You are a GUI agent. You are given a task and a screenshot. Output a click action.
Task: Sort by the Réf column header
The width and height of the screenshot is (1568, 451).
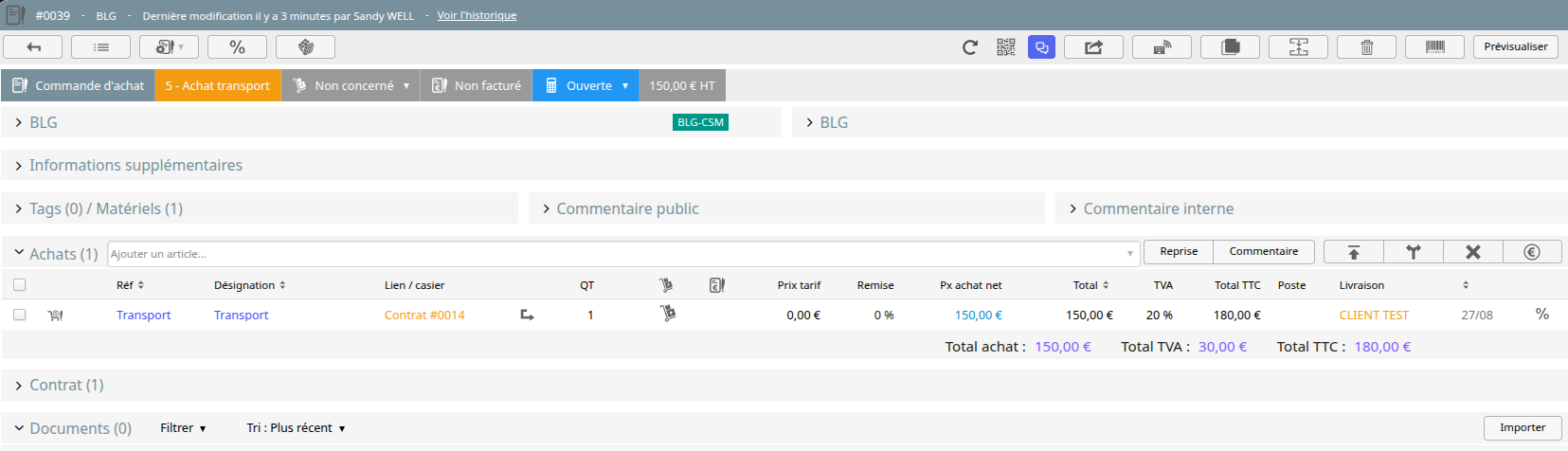click(x=131, y=285)
